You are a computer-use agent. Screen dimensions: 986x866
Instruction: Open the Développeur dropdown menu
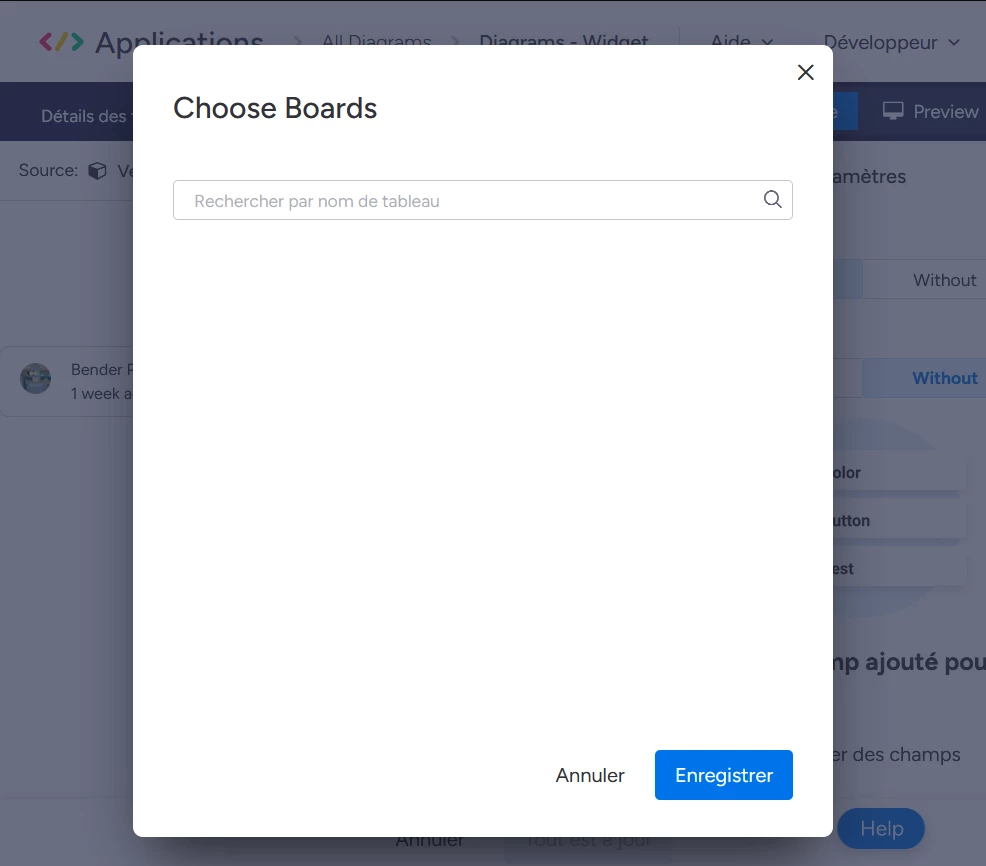tap(892, 42)
